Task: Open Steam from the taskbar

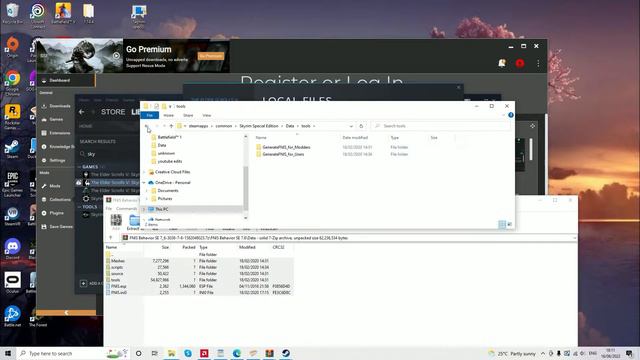Action: pos(286,353)
